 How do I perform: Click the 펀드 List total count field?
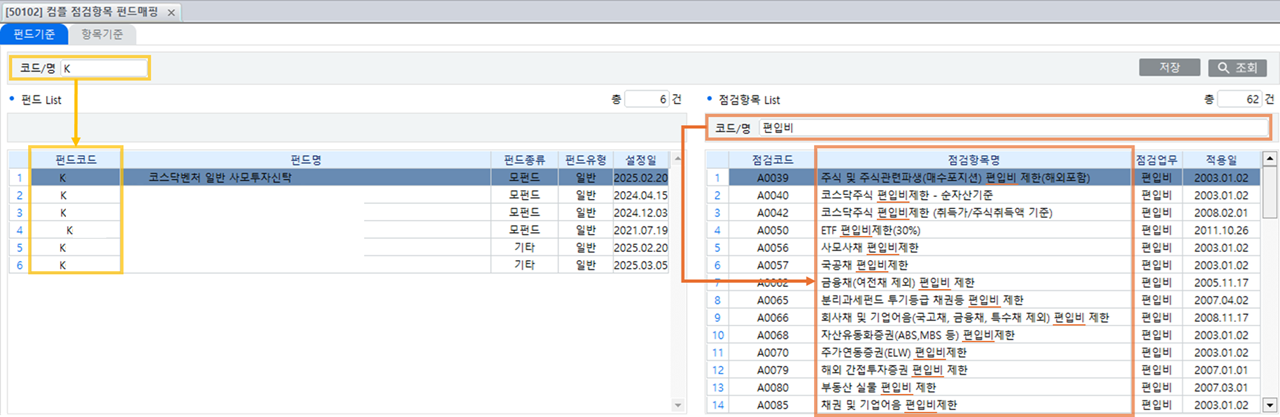pyautogui.click(x=647, y=100)
